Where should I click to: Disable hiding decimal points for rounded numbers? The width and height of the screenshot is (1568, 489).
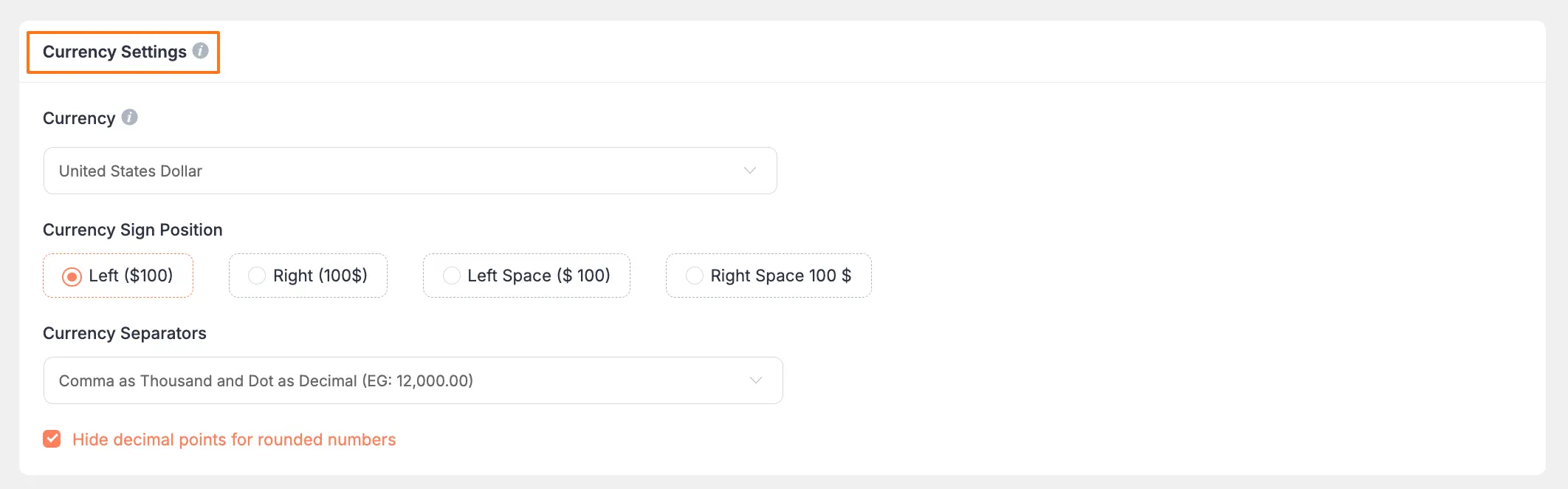pos(52,440)
